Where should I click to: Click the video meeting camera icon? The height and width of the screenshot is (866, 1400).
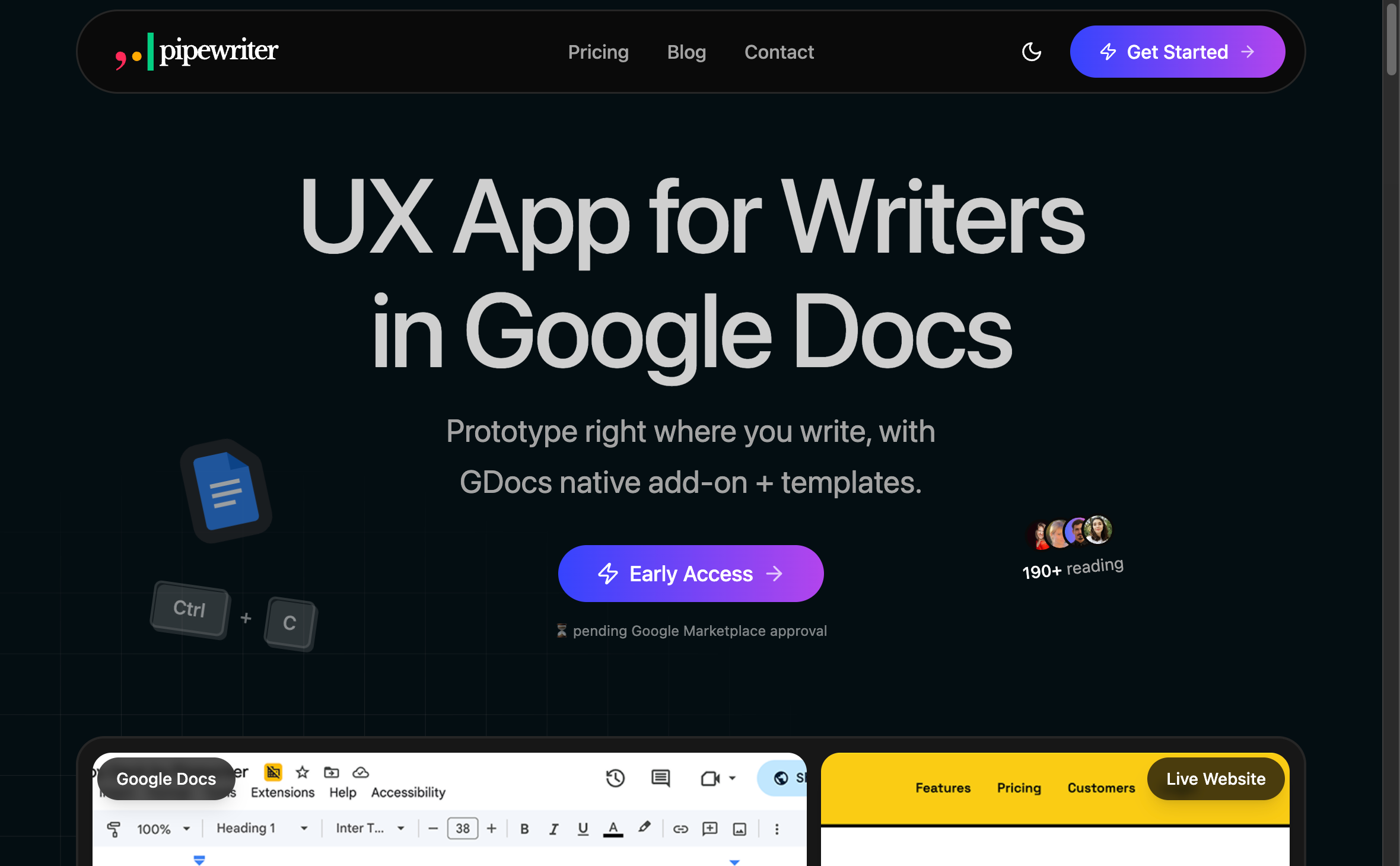pyautogui.click(x=710, y=778)
